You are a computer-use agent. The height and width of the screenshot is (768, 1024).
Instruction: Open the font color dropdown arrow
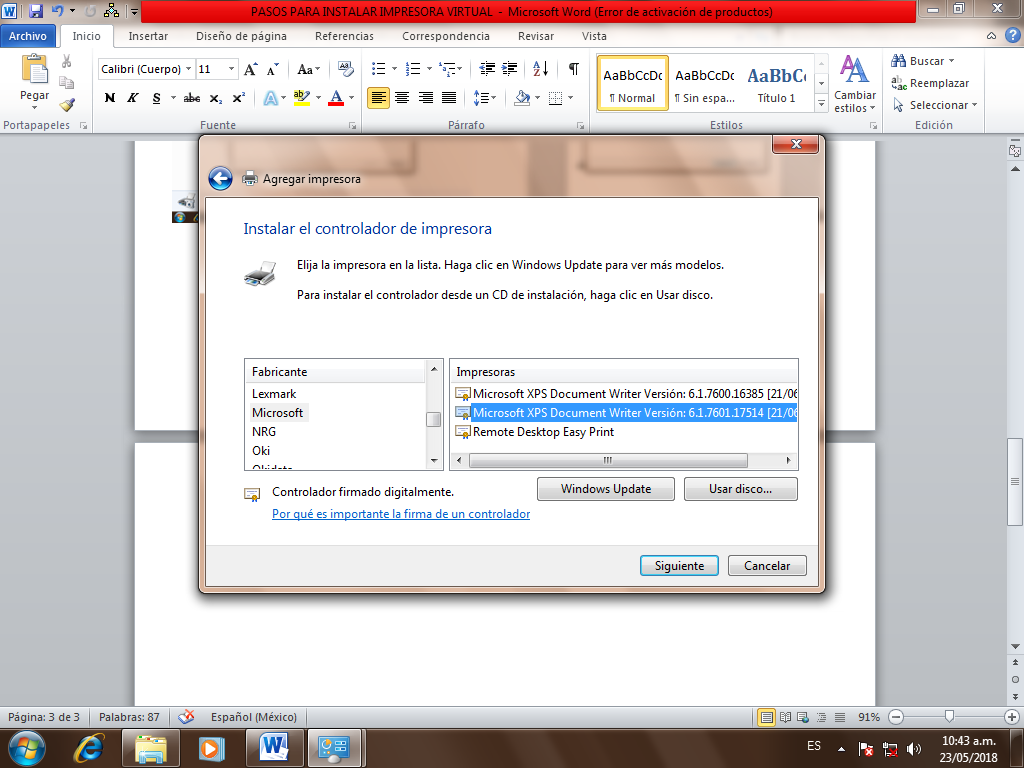click(351, 98)
